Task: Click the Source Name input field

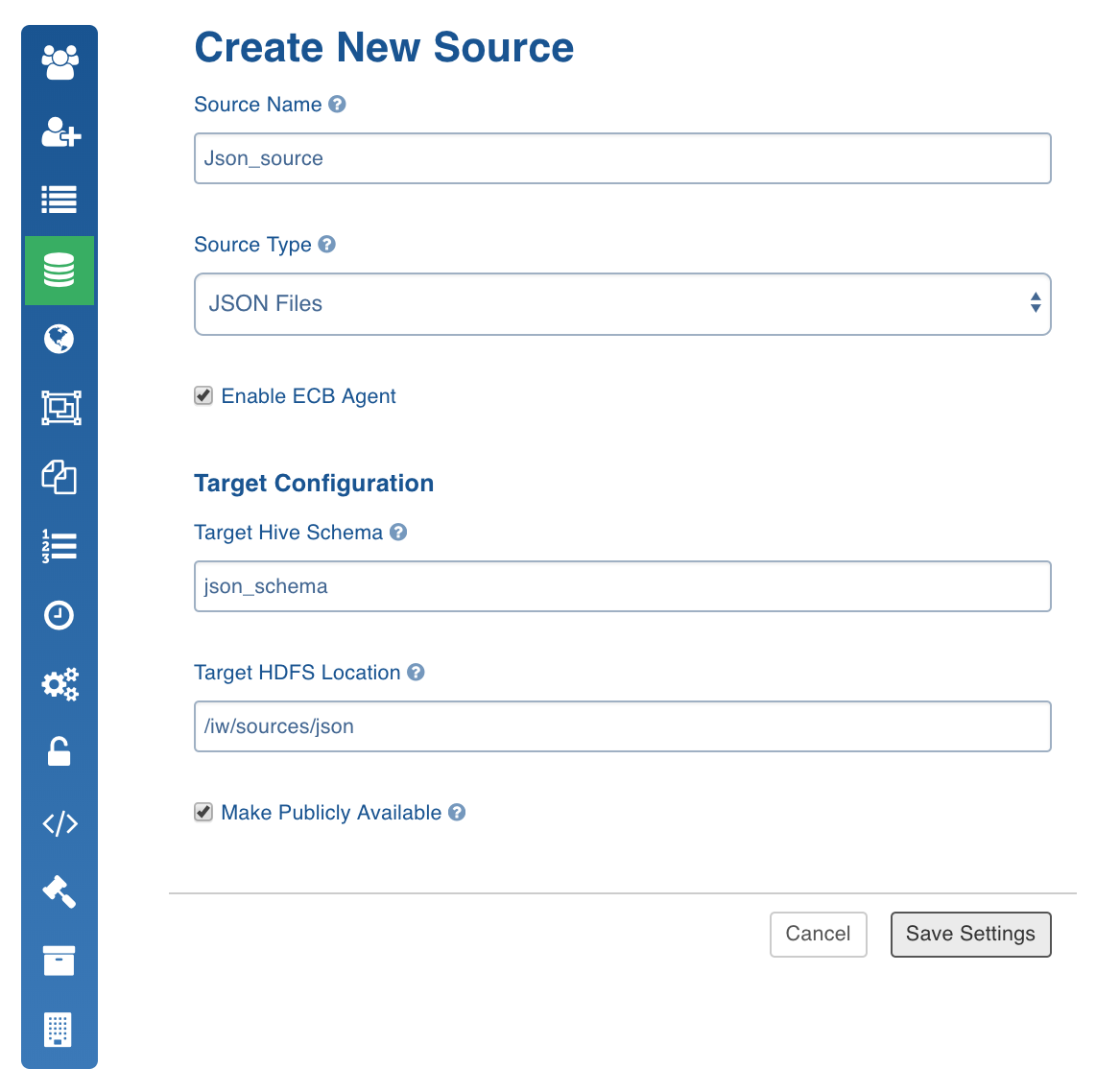Action: coord(622,158)
